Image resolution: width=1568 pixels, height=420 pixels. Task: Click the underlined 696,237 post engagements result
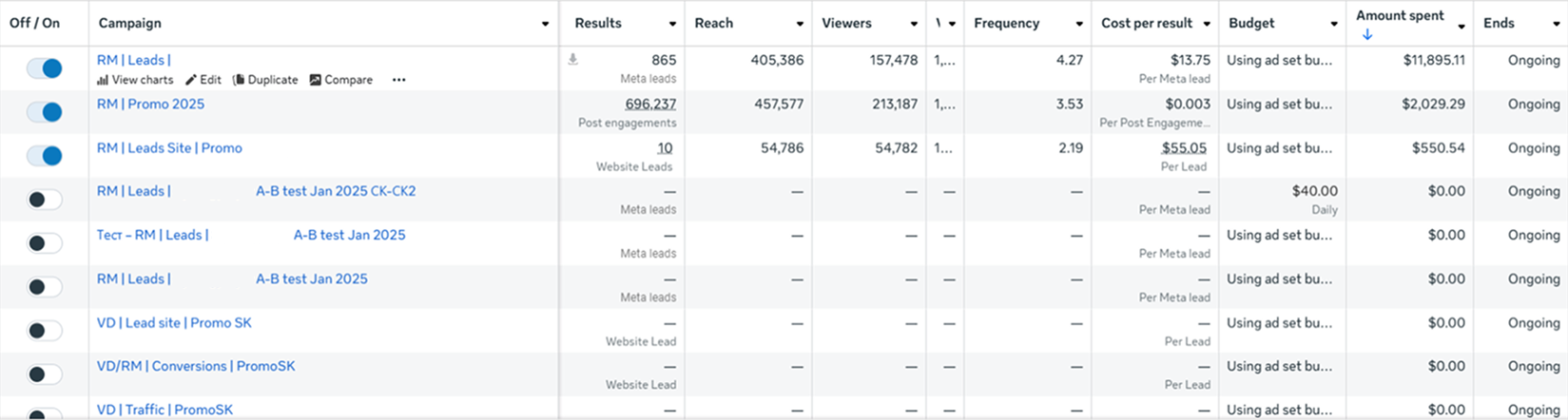tap(650, 104)
